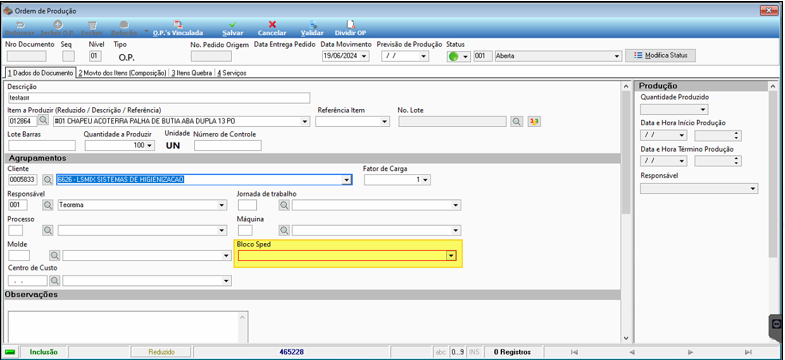Open O.P.'s Vinculada from toolbar
The height and width of the screenshot is (360, 785).
coord(178,29)
